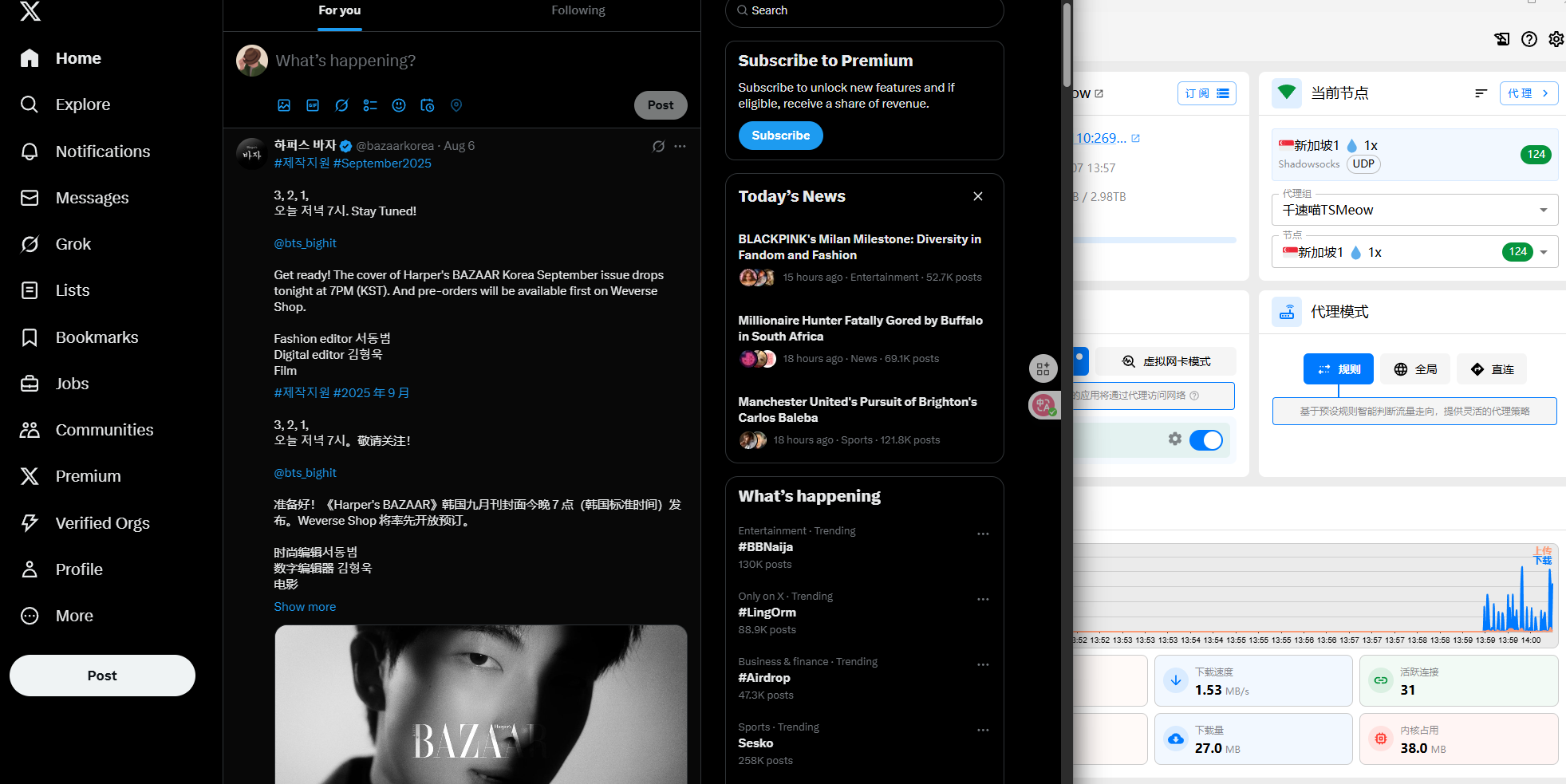Select 全局 global proxy mode
This screenshot has height=784, width=1566.
[x=1415, y=369]
